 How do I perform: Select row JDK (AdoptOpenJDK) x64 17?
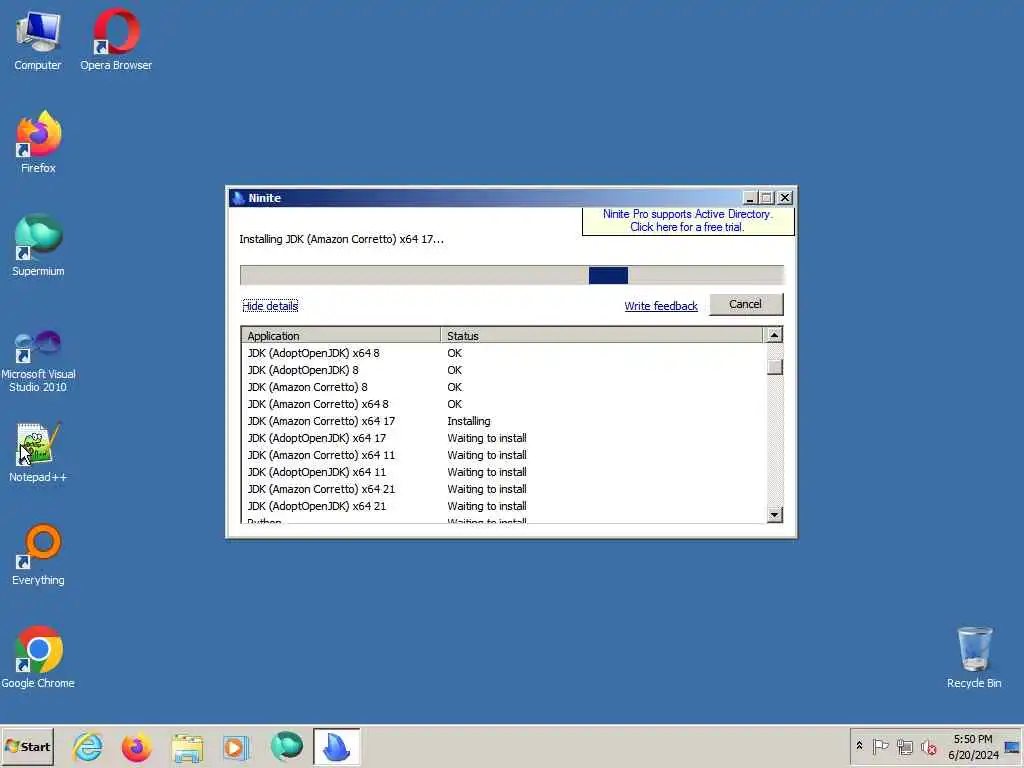pyautogui.click(x=503, y=438)
